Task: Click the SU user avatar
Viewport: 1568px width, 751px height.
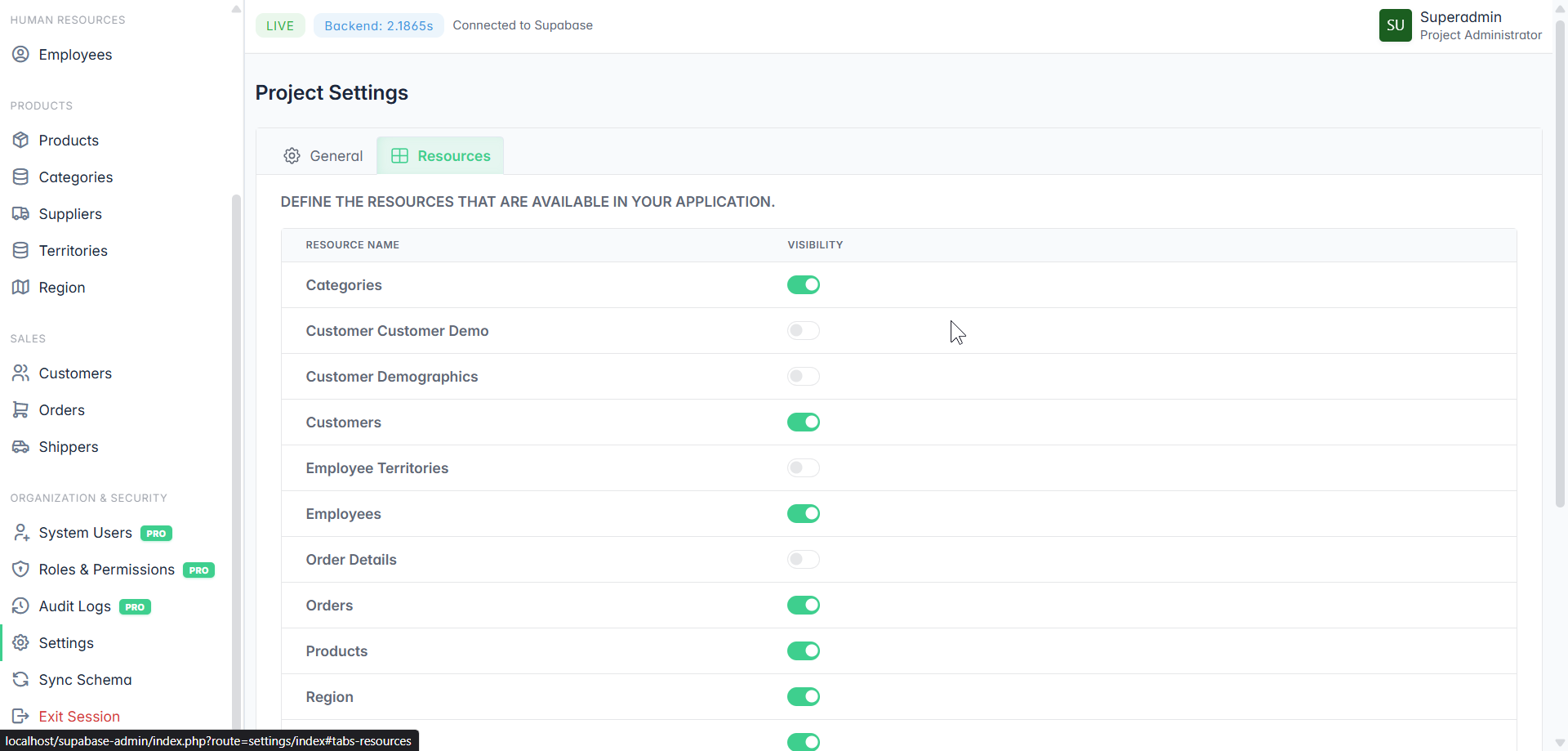Action: click(1395, 25)
